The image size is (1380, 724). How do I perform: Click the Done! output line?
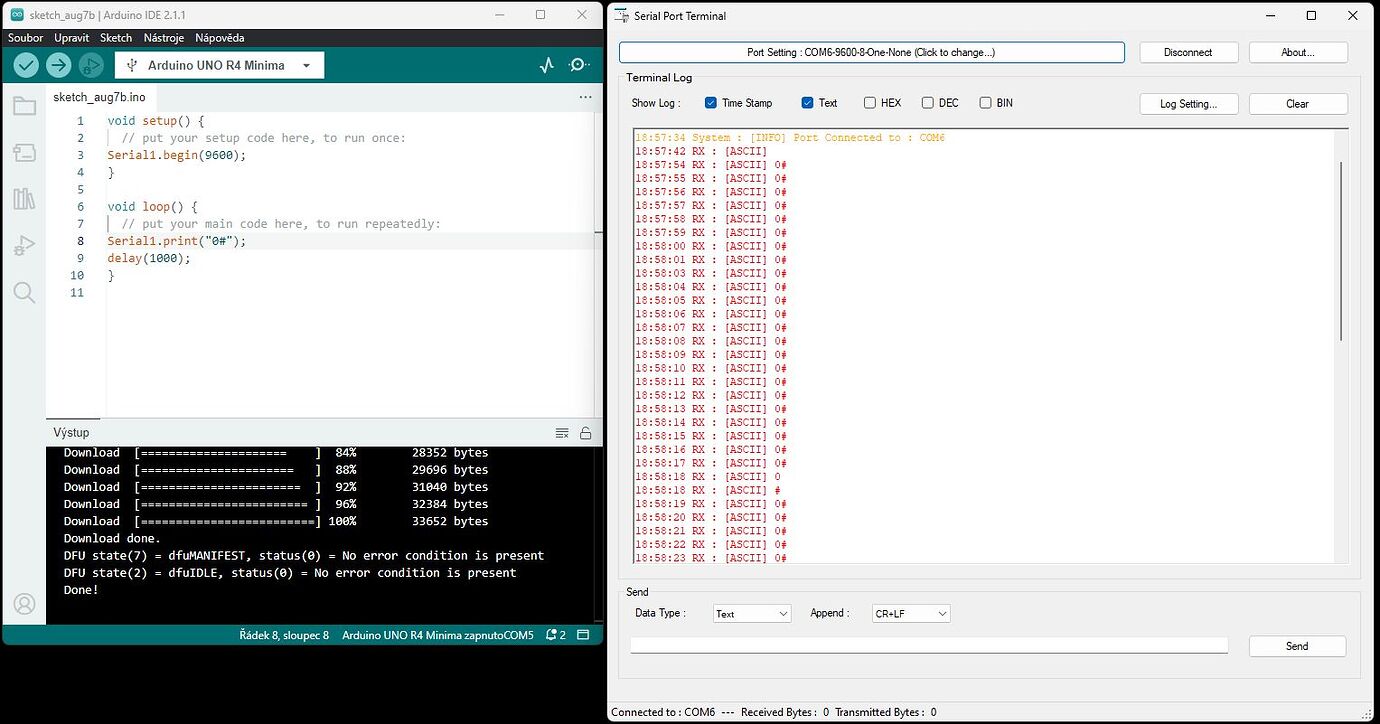(81, 590)
